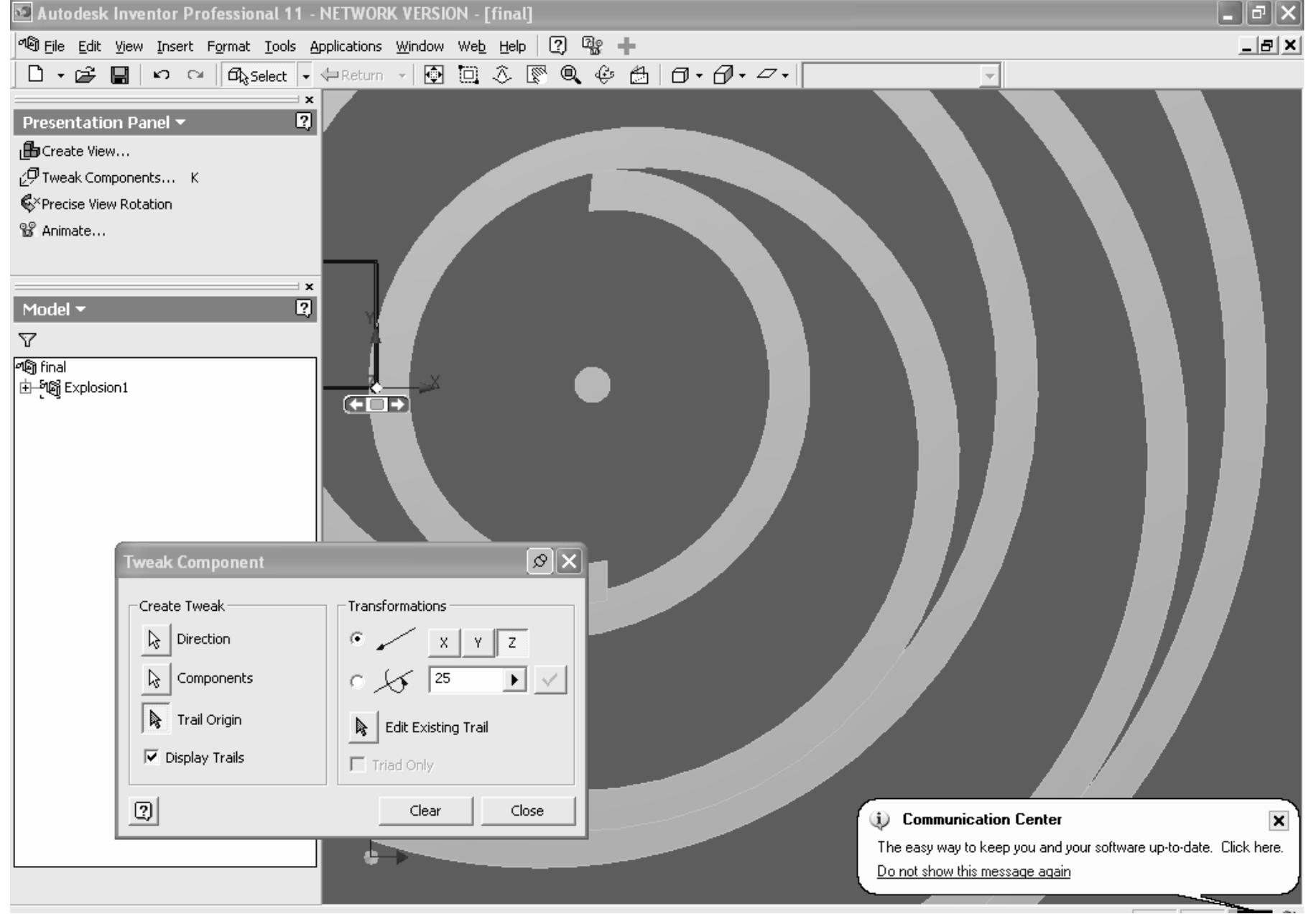Viewport: 1316px width, 914px height.
Task: Activate the Trail Origin selector
Action: 155,719
